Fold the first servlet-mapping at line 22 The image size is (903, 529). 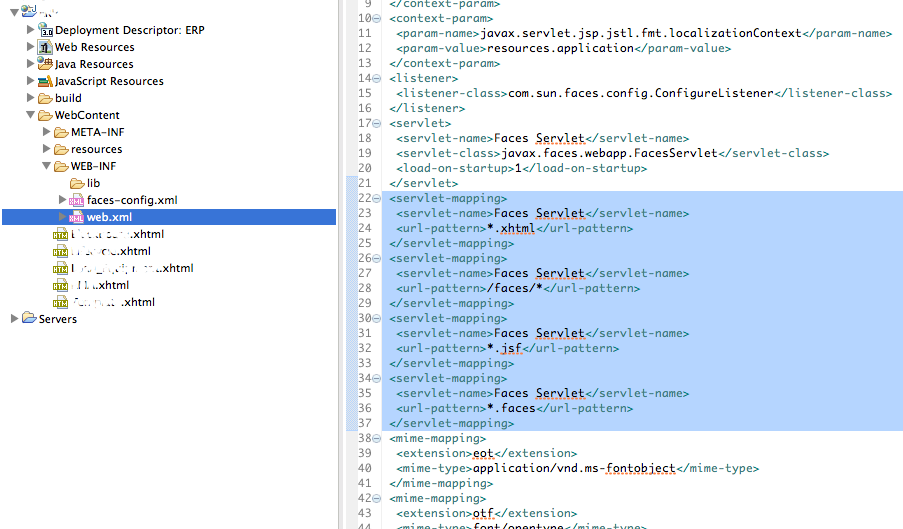coord(377,198)
